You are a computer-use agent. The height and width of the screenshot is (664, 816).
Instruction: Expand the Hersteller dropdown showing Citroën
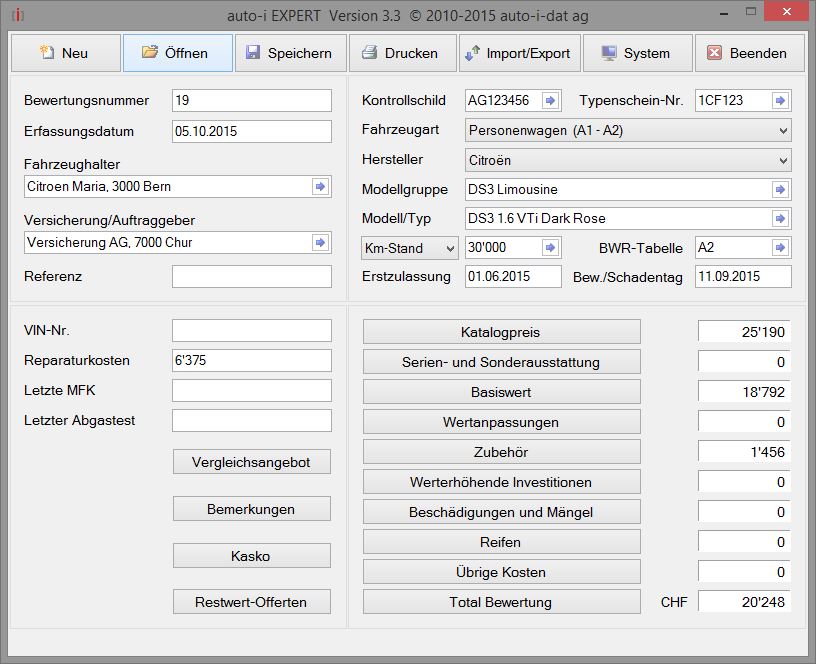[x=628, y=160]
